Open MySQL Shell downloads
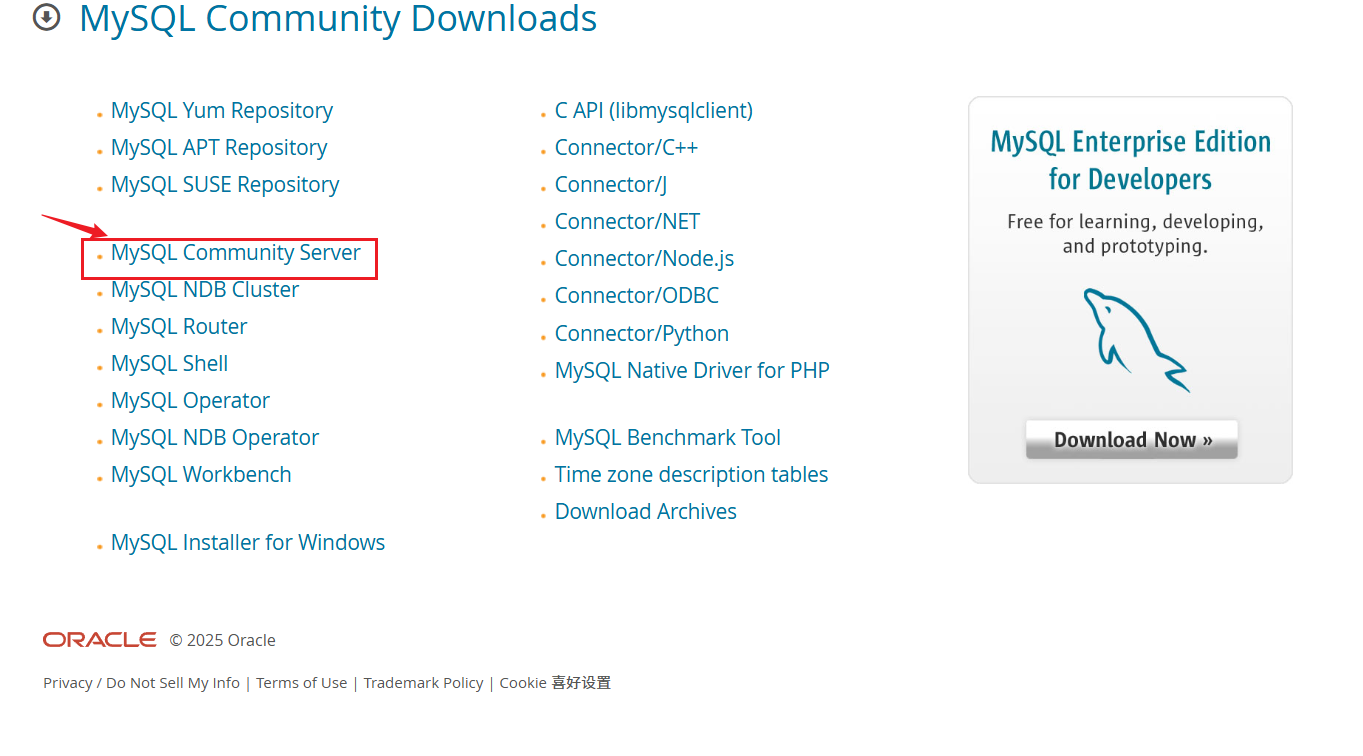Screen dimensions: 1363x756 (x=170, y=364)
